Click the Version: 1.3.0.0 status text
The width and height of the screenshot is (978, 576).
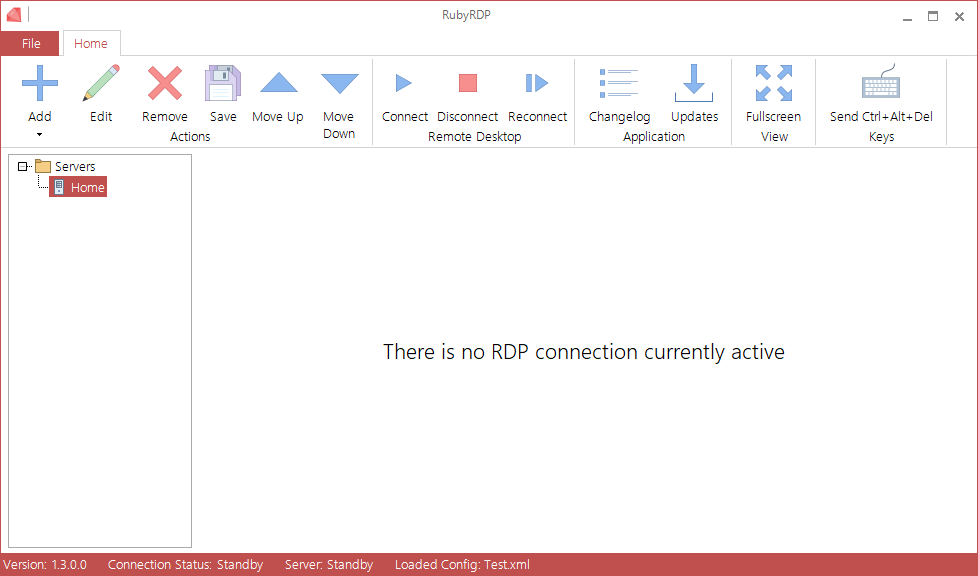click(x=45, y=565)
